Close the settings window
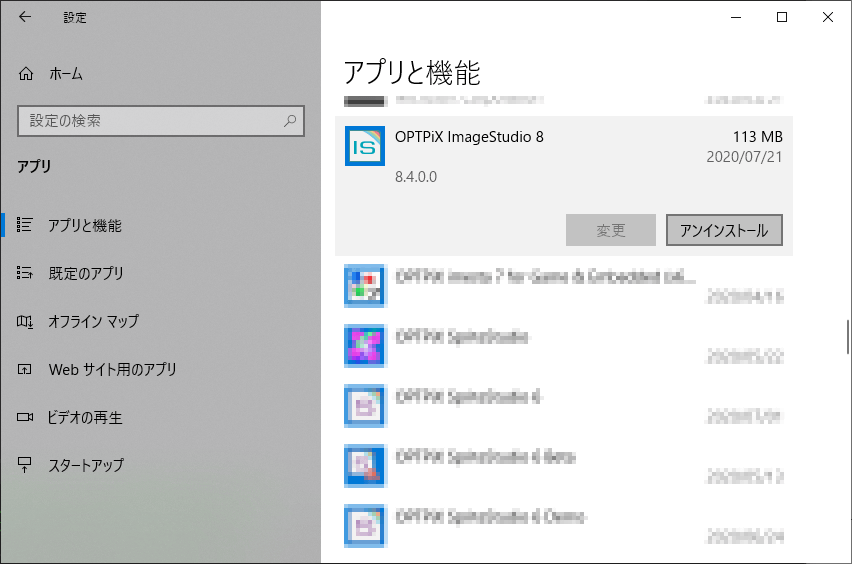Image resolution: width=852 pixels, height=564 pixels. (x=828, y=17)
